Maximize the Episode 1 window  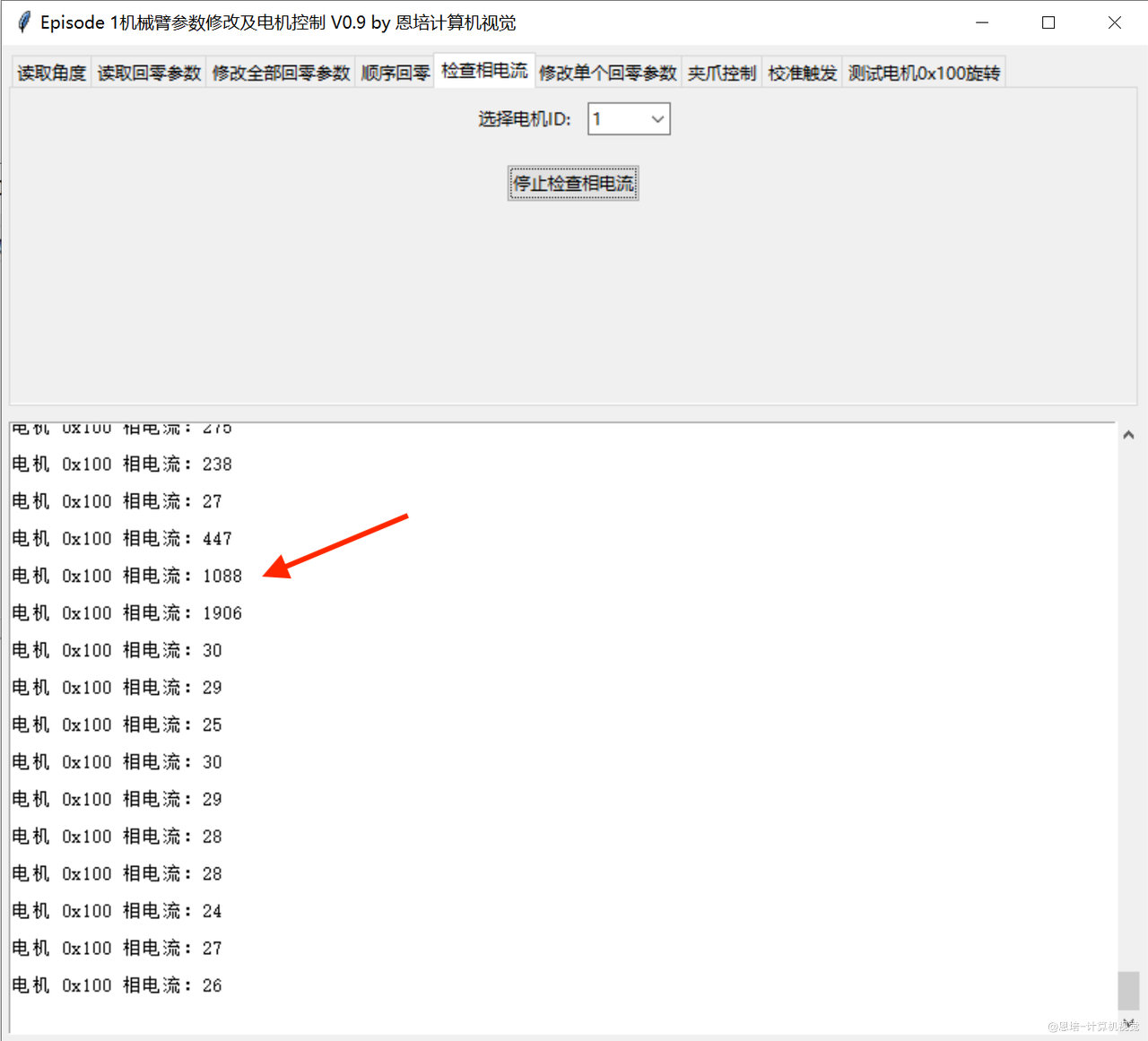[1048, 22]
